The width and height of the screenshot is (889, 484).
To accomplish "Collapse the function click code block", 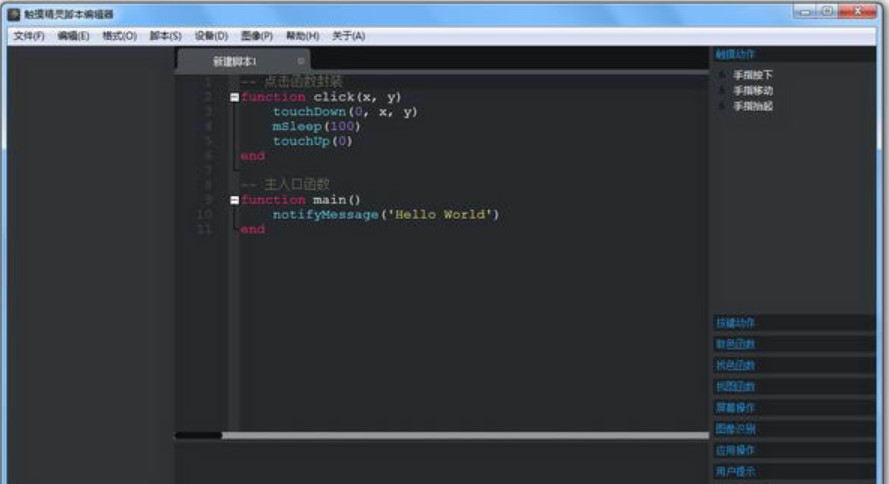I will pyautogui.click(x=234, y=97).
